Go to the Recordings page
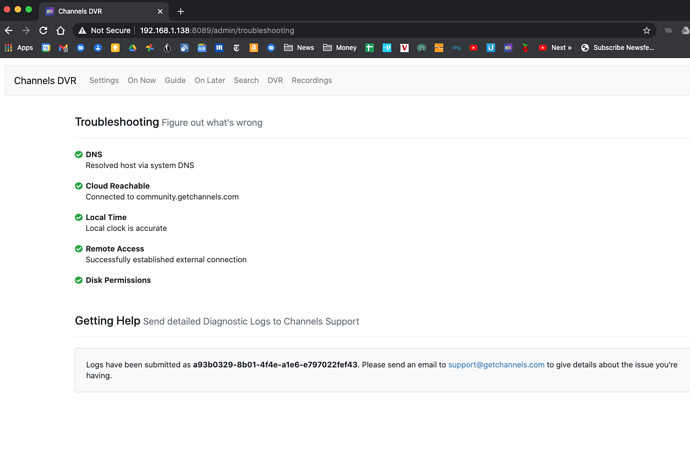Screen dimensions: 690x453 click(311, 80)
